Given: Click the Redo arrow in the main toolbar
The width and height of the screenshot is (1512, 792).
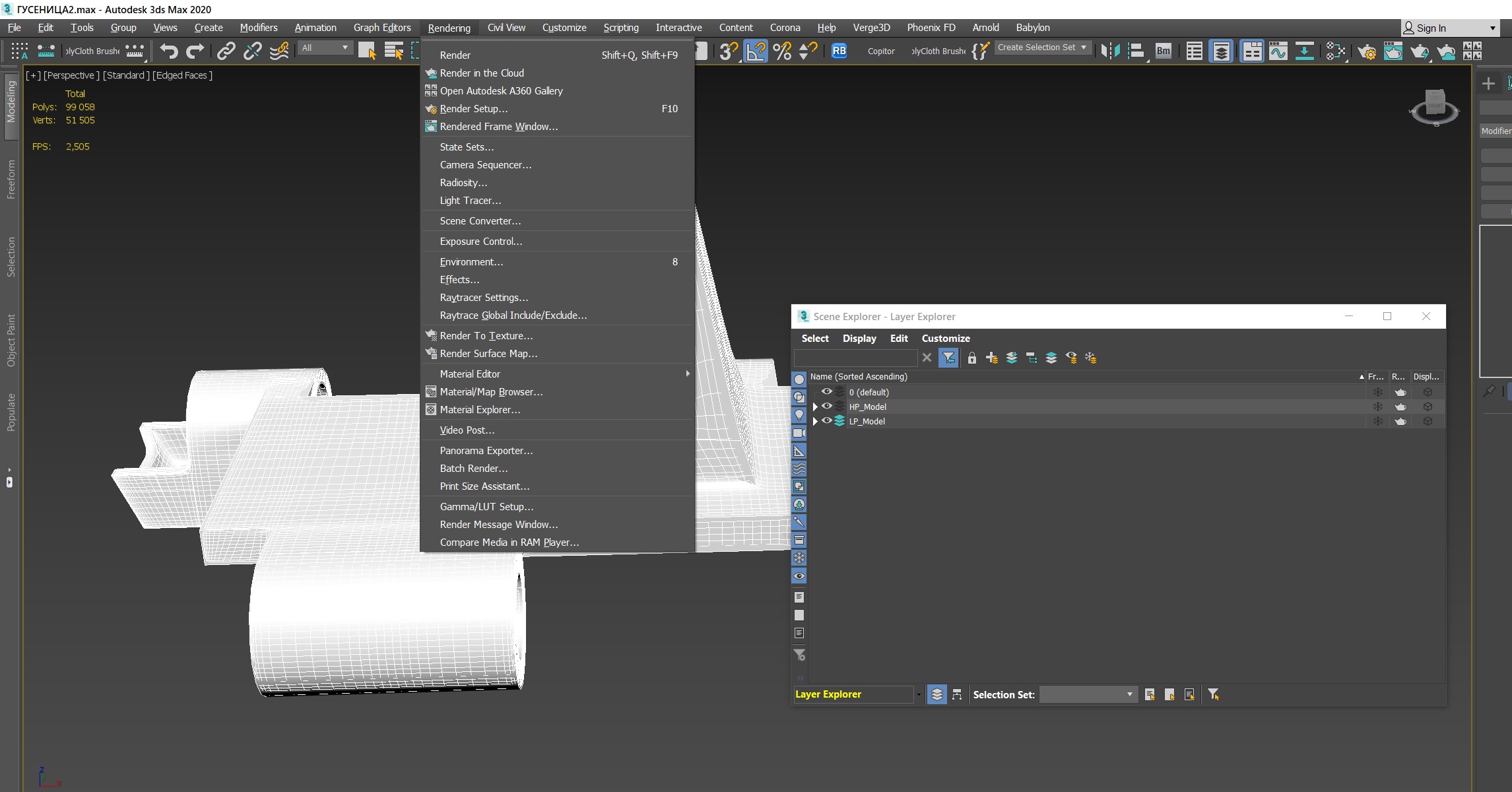Looking at the screenshot, I should (195, 51).
